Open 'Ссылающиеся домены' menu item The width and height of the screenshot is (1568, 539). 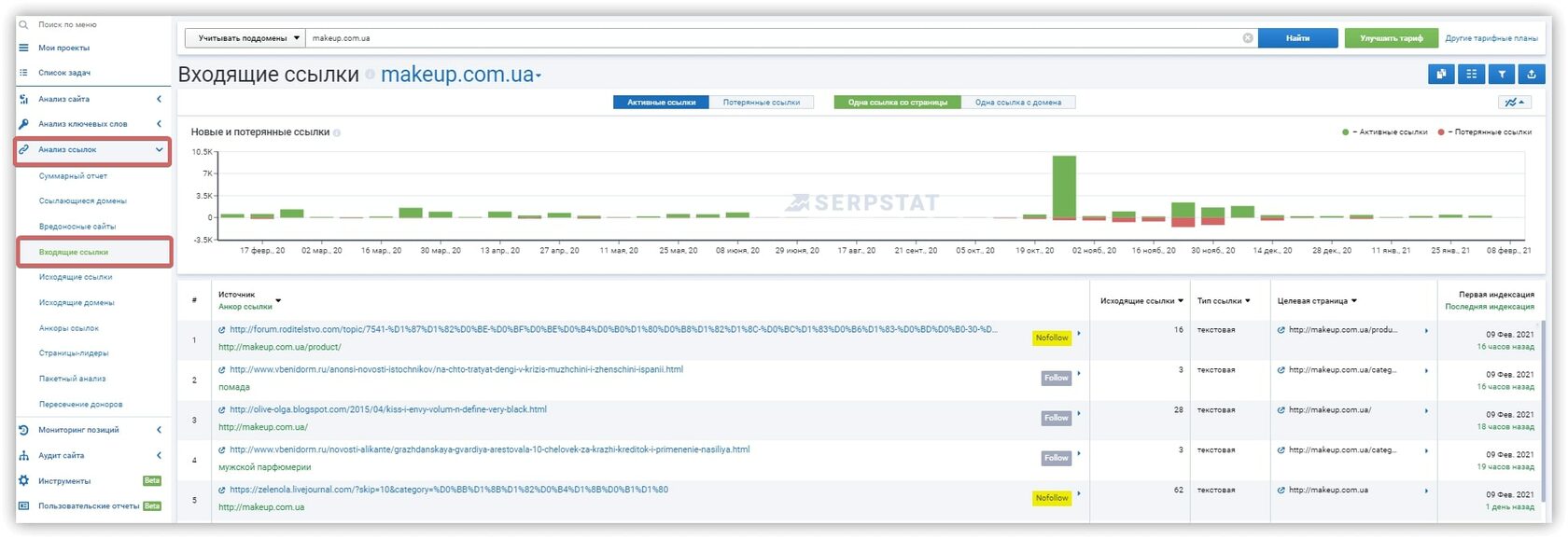tap(83, 200)
